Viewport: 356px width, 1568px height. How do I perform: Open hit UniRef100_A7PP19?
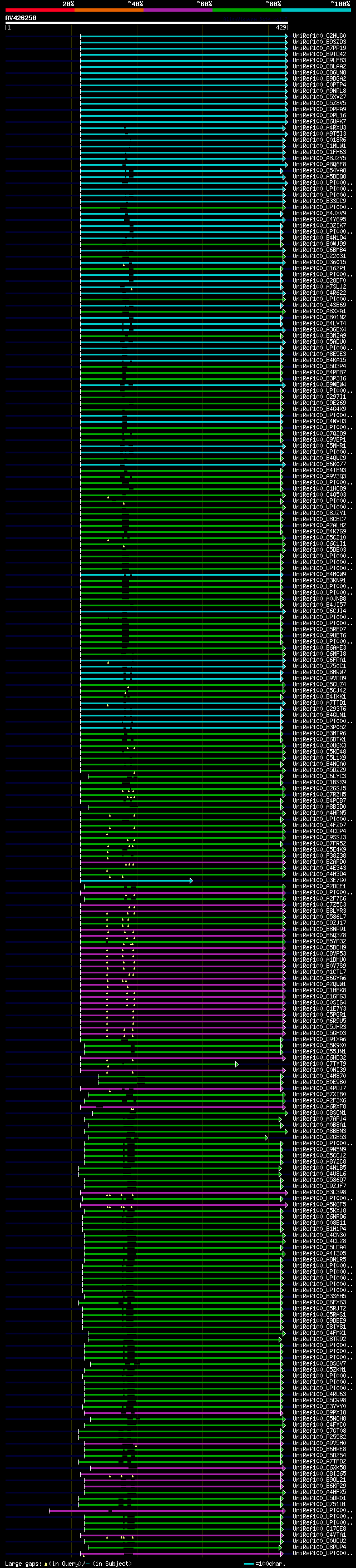pyautogui.click(x=319, y=48)
